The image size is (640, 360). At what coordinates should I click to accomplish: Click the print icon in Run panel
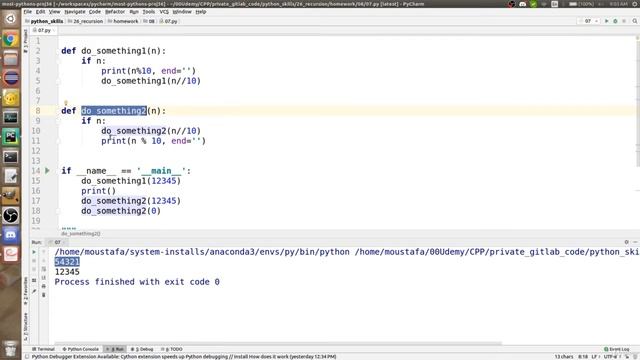(44, 286)
